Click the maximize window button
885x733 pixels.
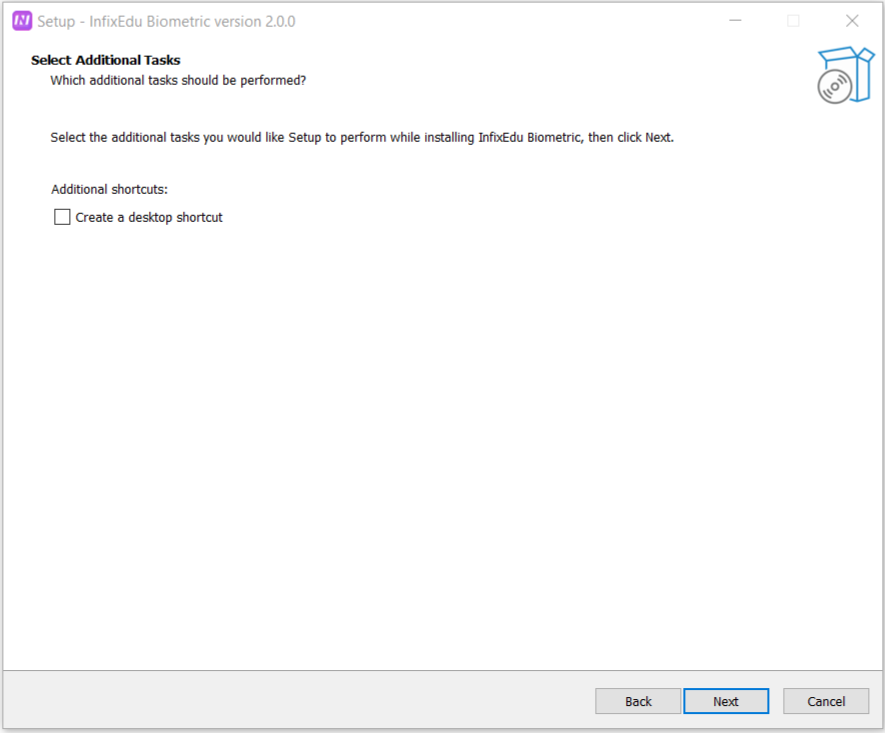coord(793,21)
